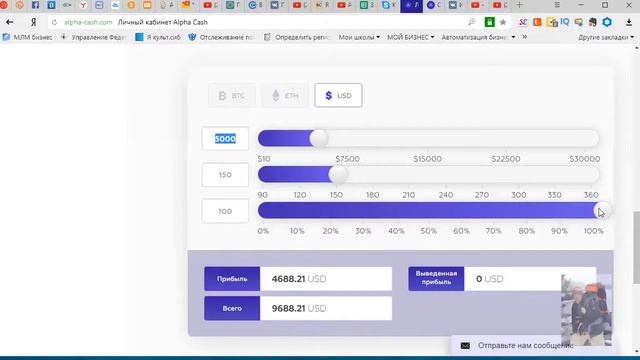This screenshot has height=360, width=640.
Task: Click the $15000 mark on amount slider
Action: coord(427,159)
